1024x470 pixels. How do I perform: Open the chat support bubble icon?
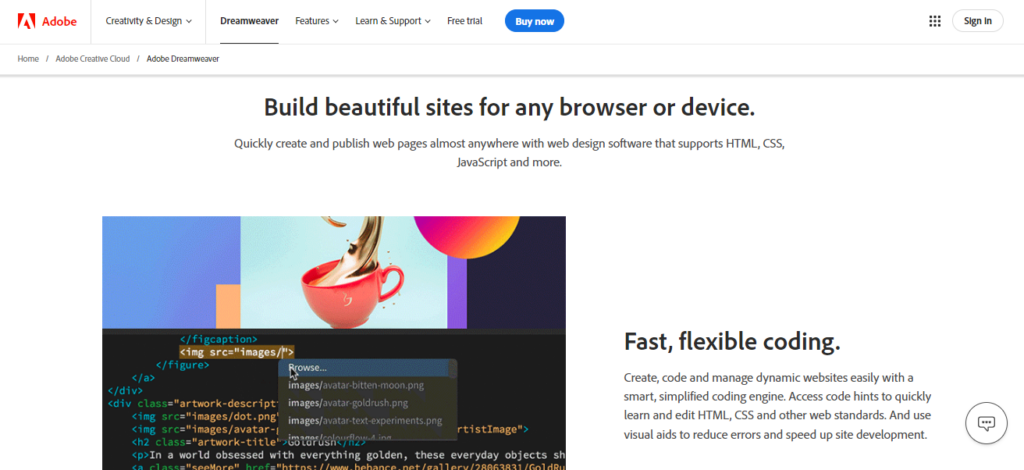985,423
